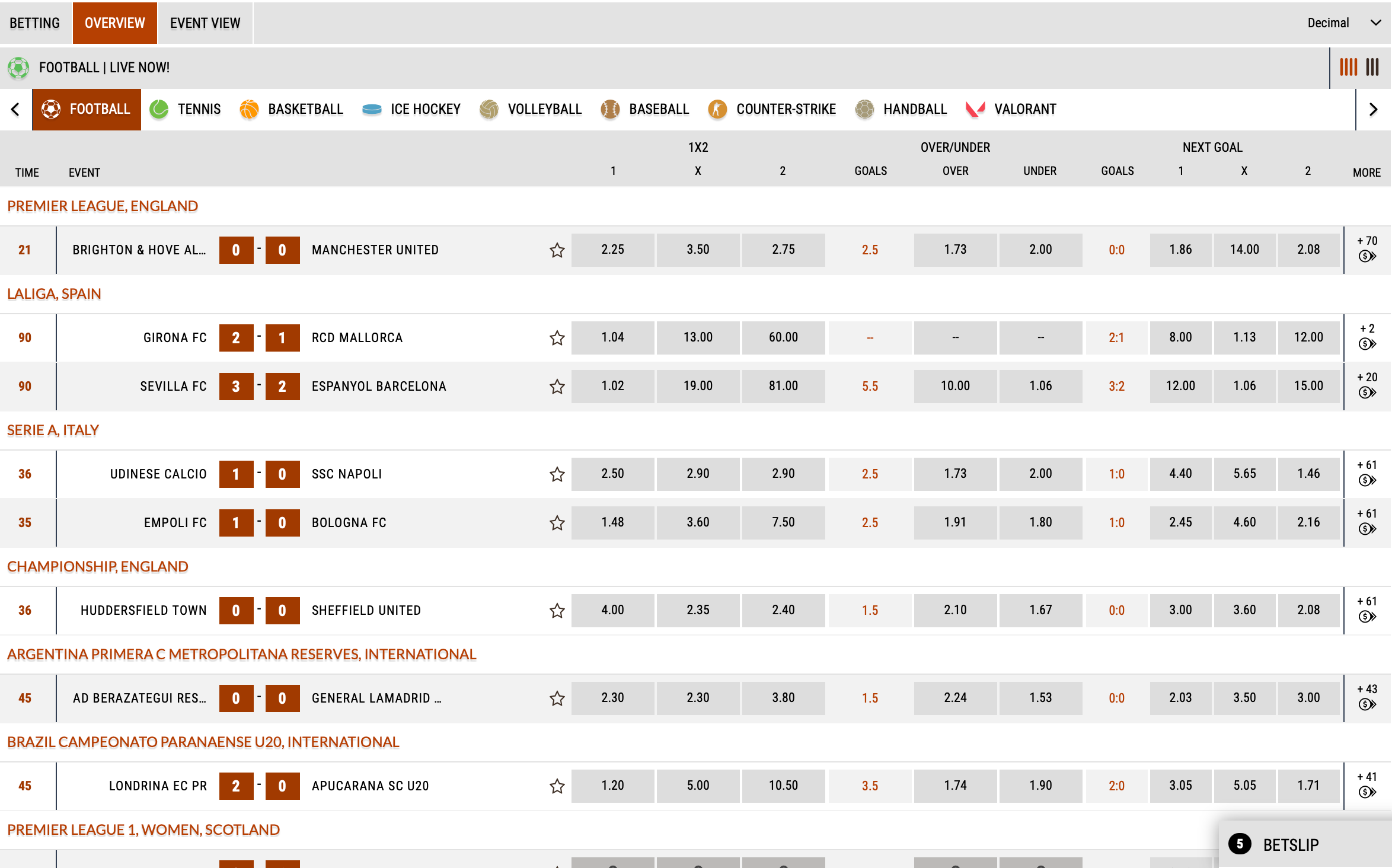Select the Basketball sport tab
Screen dimensions: 1392x868
pos(292,109)
